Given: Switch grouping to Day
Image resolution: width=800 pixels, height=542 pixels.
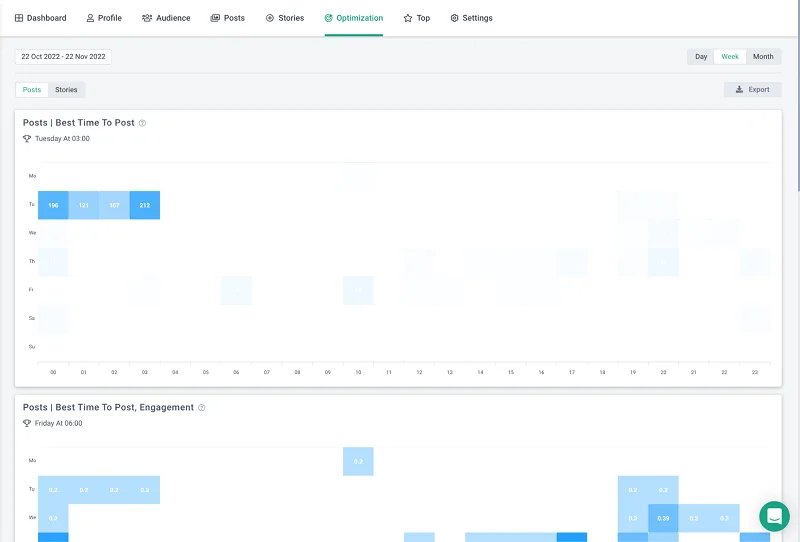Looking at the screenshot, I should coord(701,57).
